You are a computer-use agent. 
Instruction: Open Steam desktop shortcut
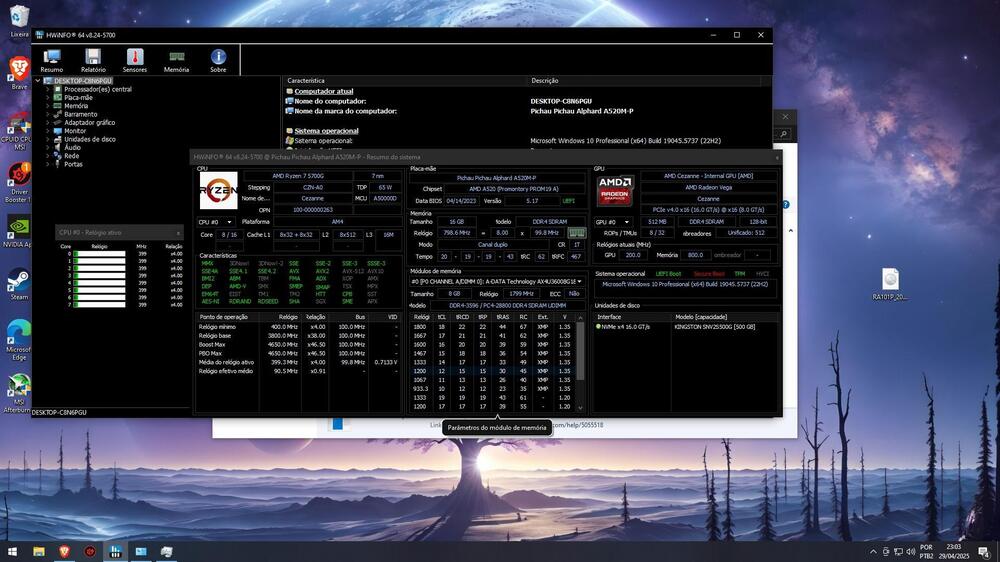pyautogui.click(x=18, y=284)
